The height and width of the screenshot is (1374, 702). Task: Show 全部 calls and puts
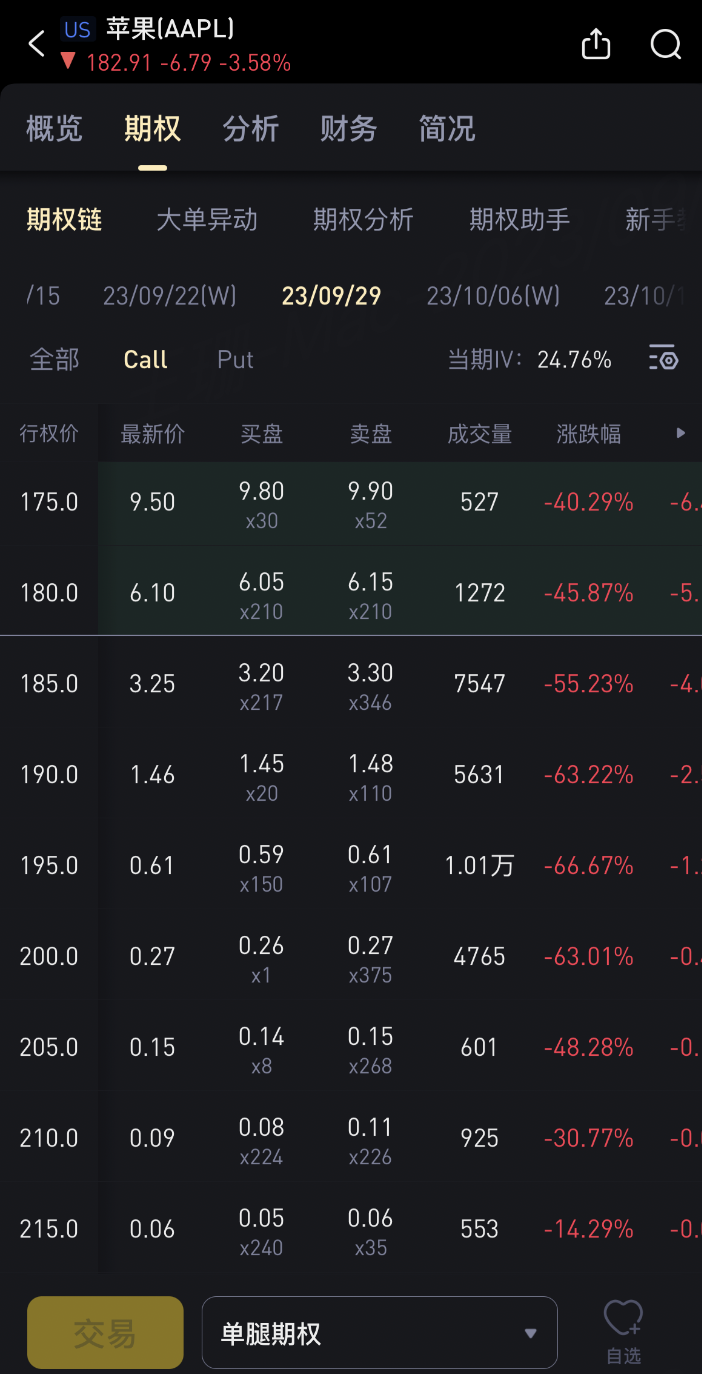(x=54, y=360)
